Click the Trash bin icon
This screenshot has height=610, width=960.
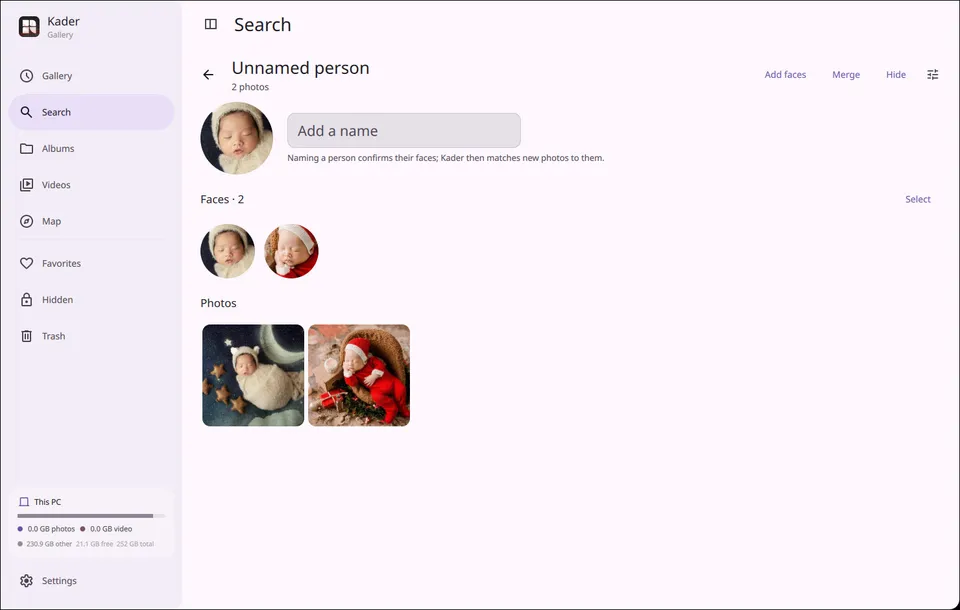click(26, 336)
